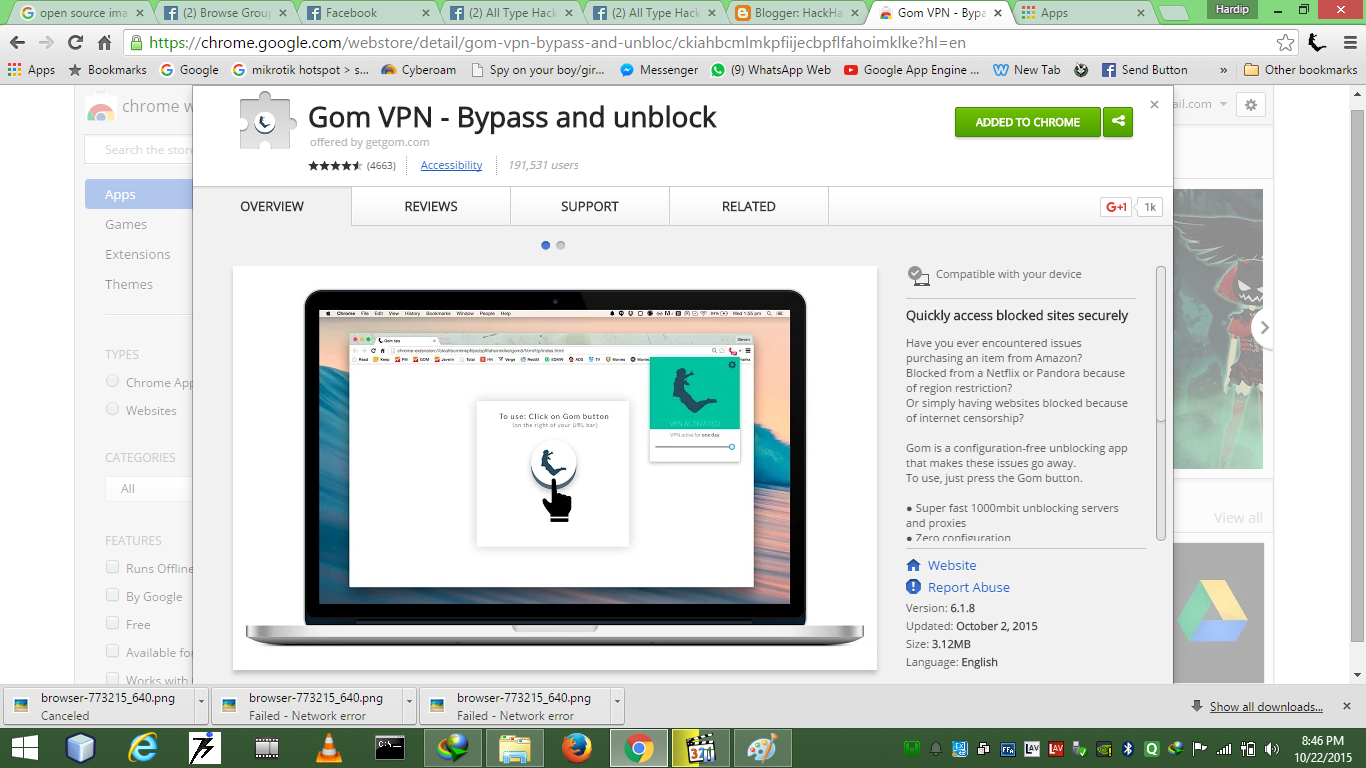Open File Explorer from the taskbar
This screenshot has height=768, width=1366.
(x=515, y=748)
